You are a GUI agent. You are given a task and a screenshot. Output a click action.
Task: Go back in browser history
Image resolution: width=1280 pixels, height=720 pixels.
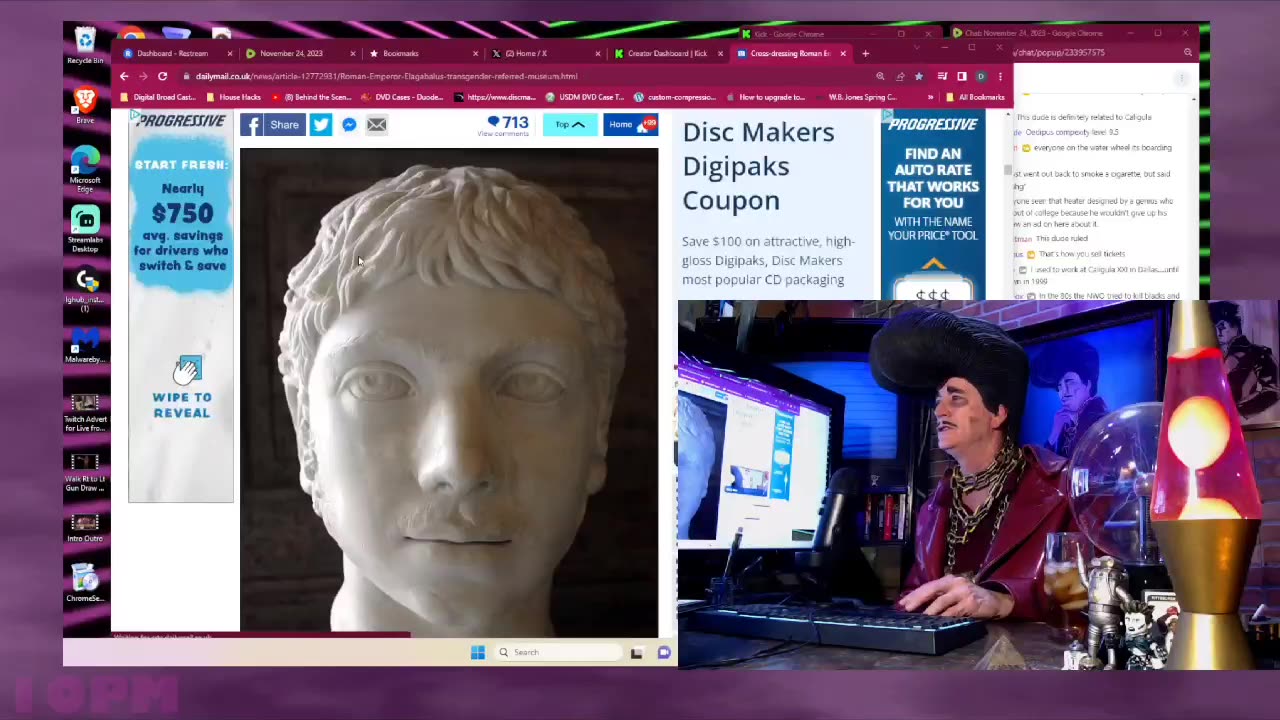[x=124, y=76]
